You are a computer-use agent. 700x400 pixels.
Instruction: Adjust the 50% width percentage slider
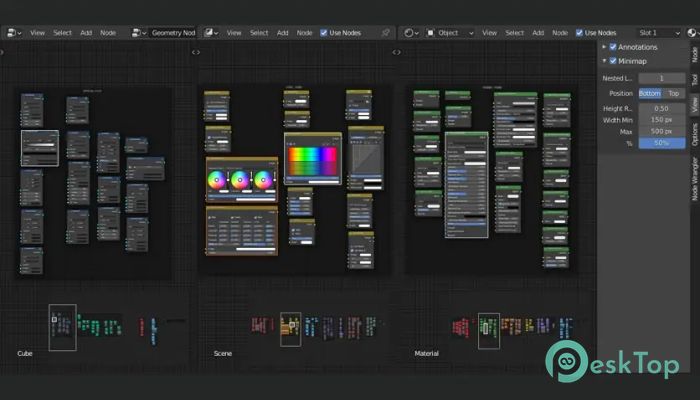[x=662, y=143]
